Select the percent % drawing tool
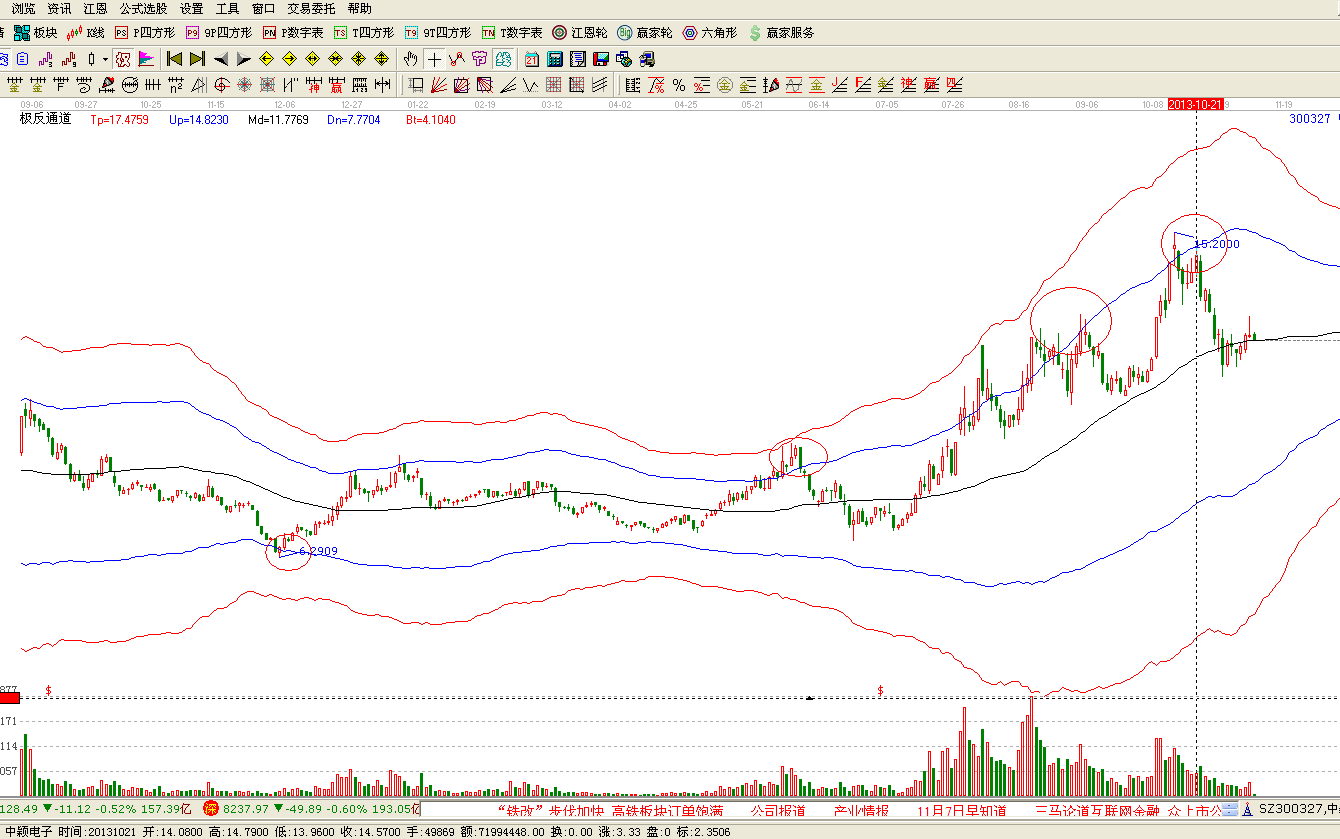 point(679,85)
